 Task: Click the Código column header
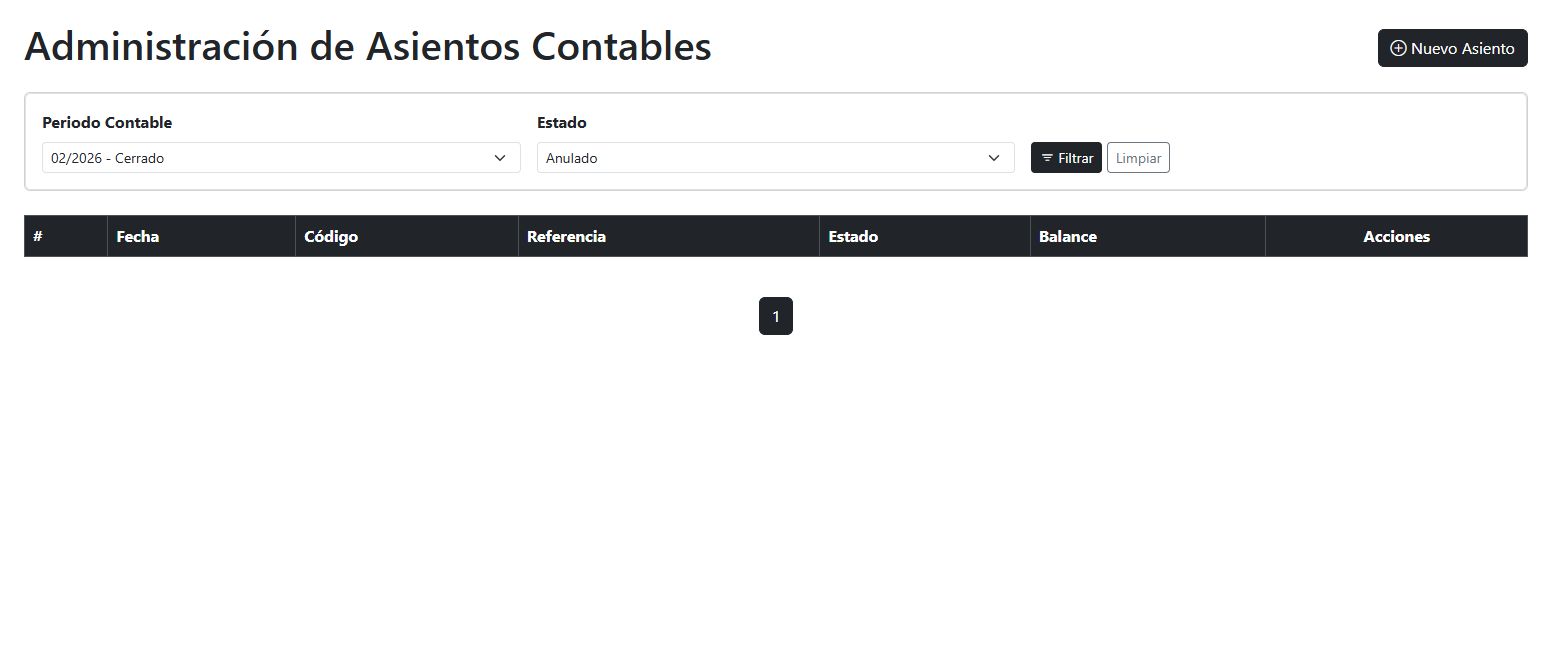click(331, 236)
